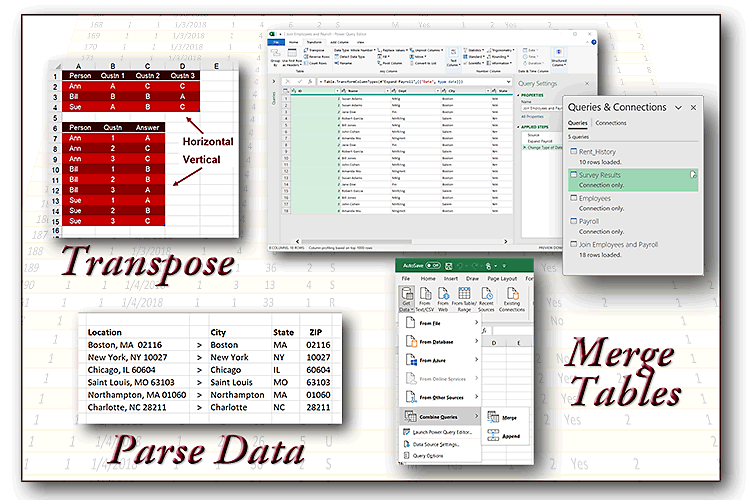Open From Database submenu
Screen dimensions: 750x500
point(440,342)
